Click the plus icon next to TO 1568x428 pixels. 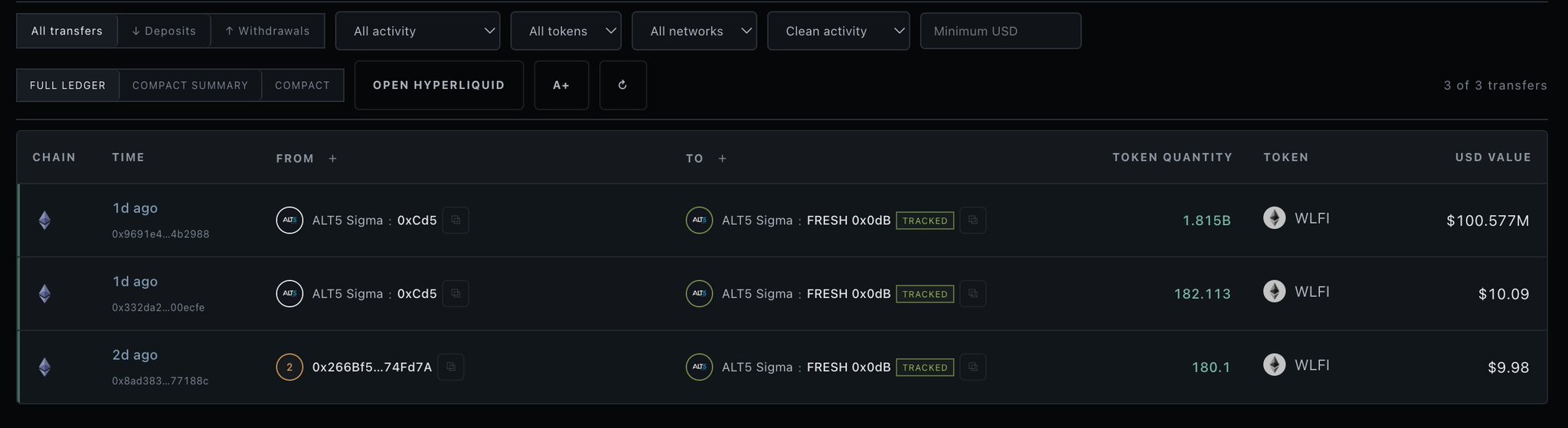tap(722, 158)
